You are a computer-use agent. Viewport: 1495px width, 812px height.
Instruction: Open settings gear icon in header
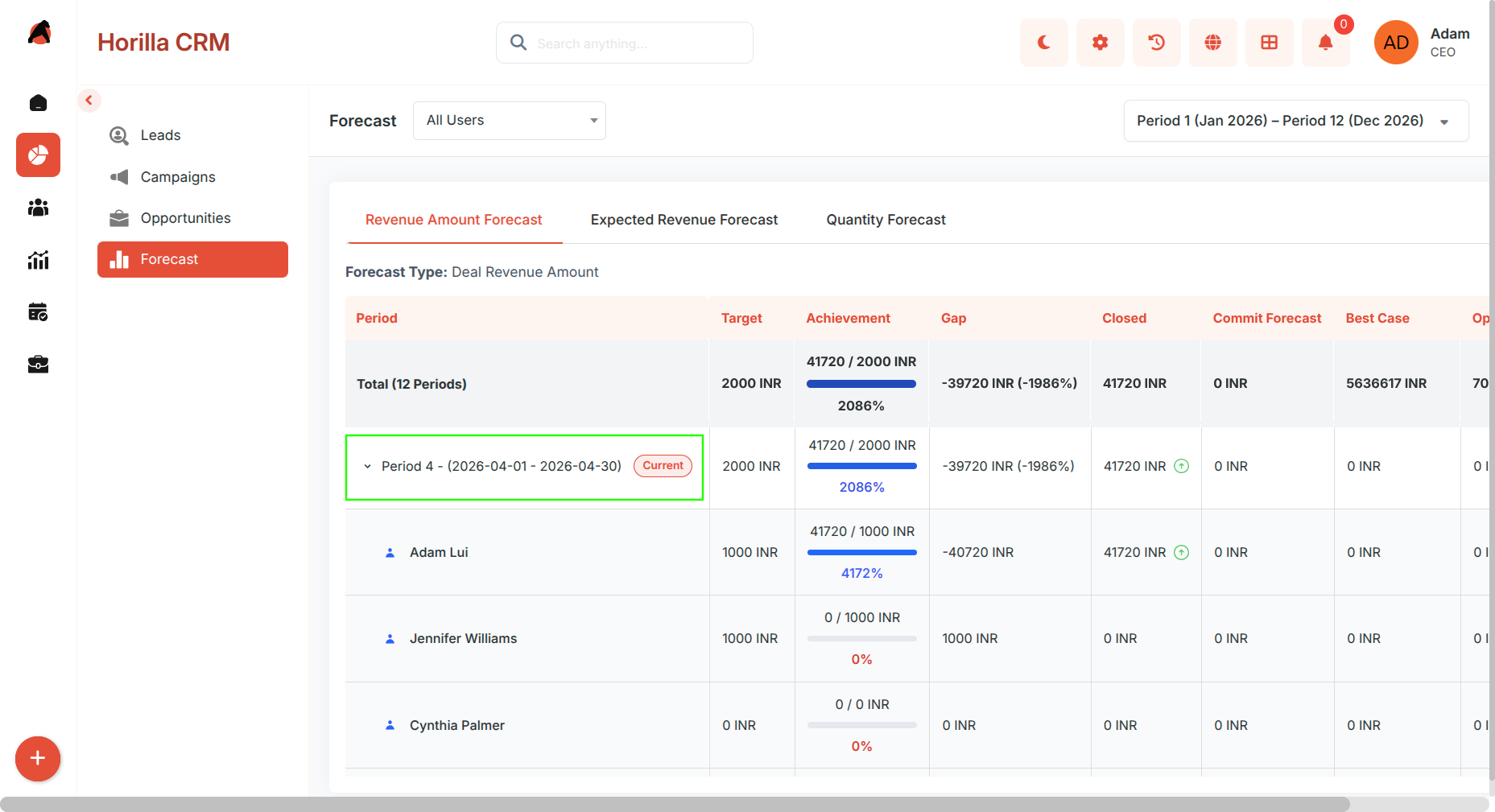tap(1101, 43)
